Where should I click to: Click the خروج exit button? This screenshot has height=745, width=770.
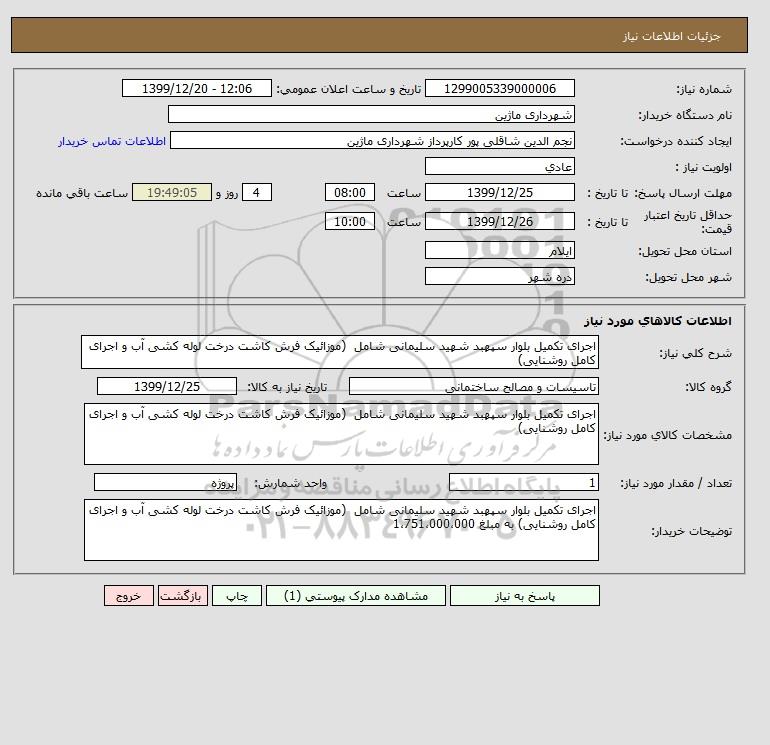129,596
